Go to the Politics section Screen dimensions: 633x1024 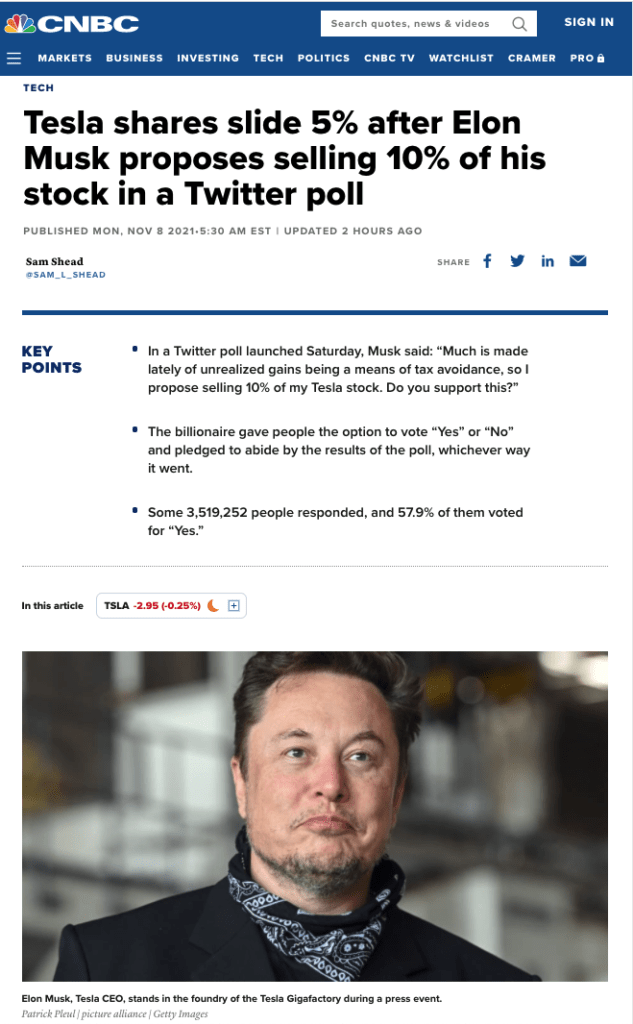click(x=323, y=58)
